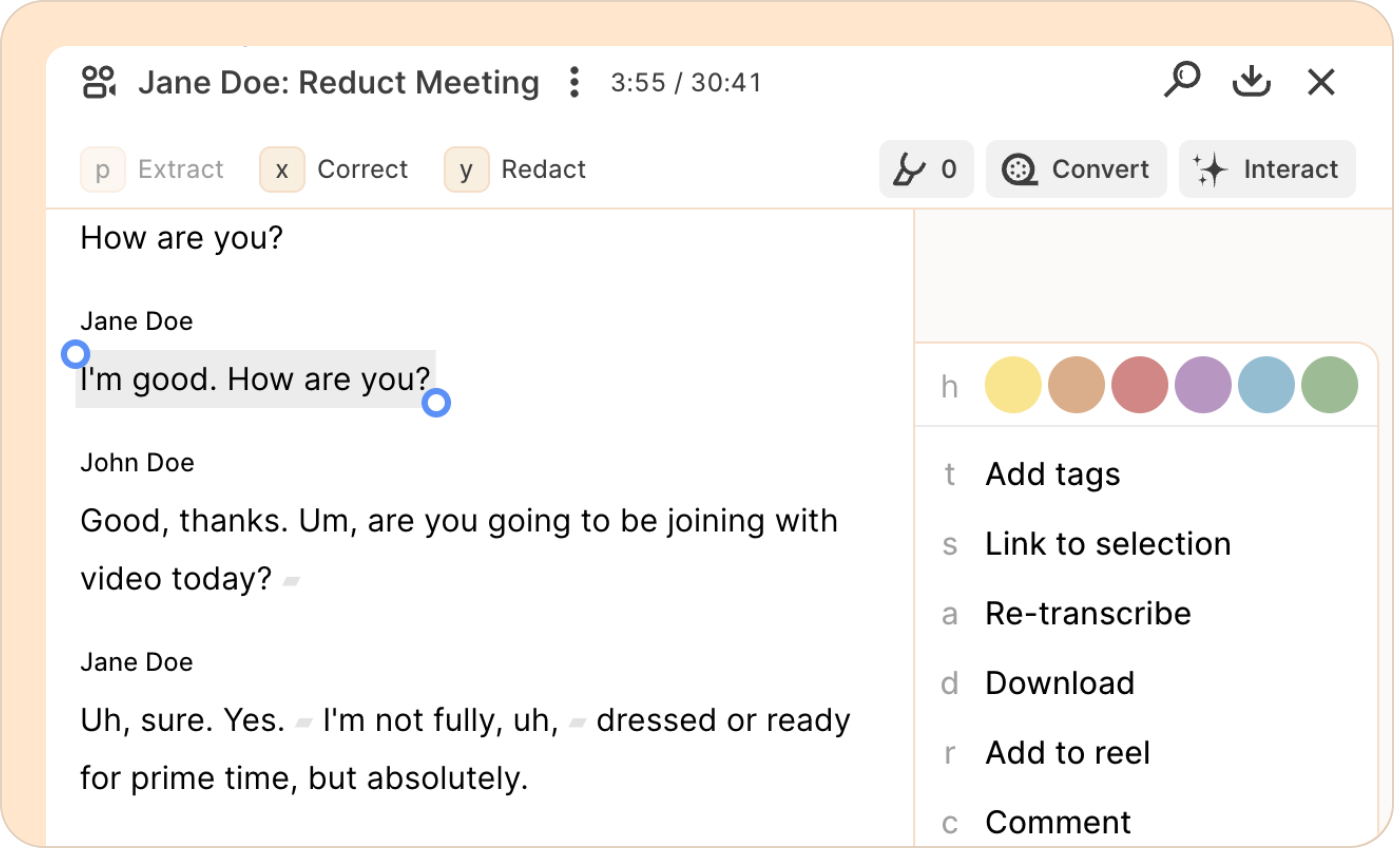Close the Reduct Meeting transcript panel
Image resolution: width=1394 pixels, height=848 pixels.
[1322, 82]
